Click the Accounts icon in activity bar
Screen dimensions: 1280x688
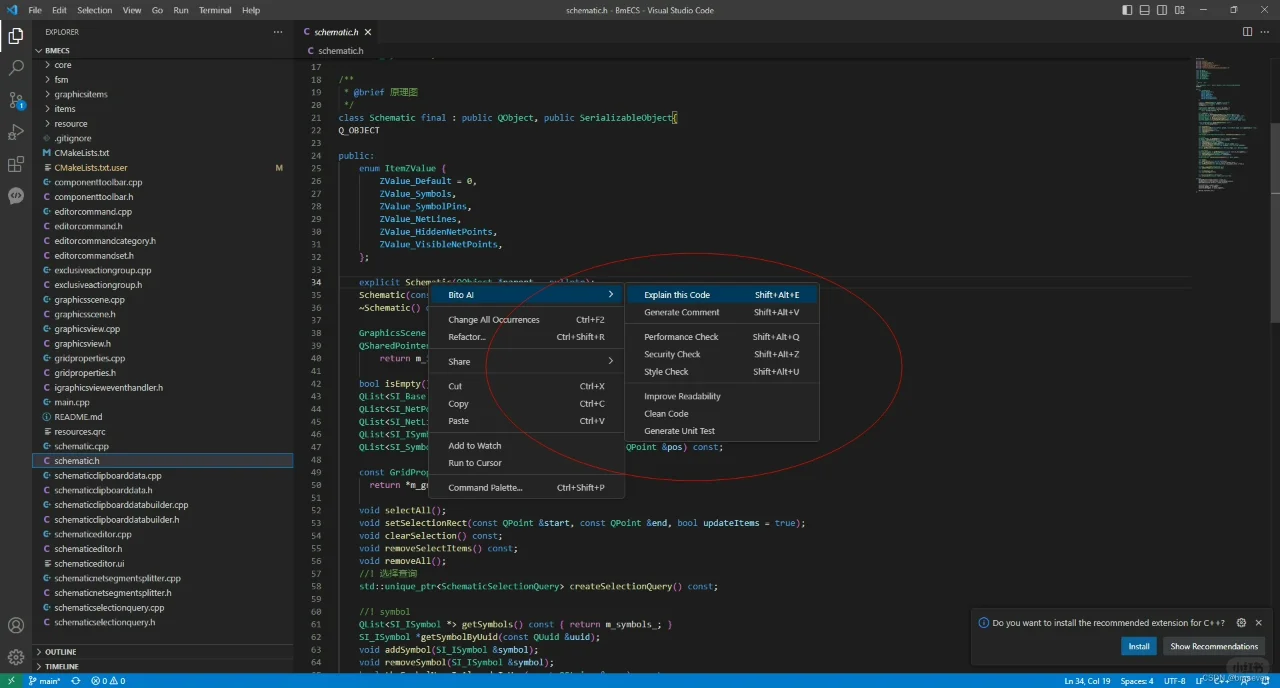point(16,626)
